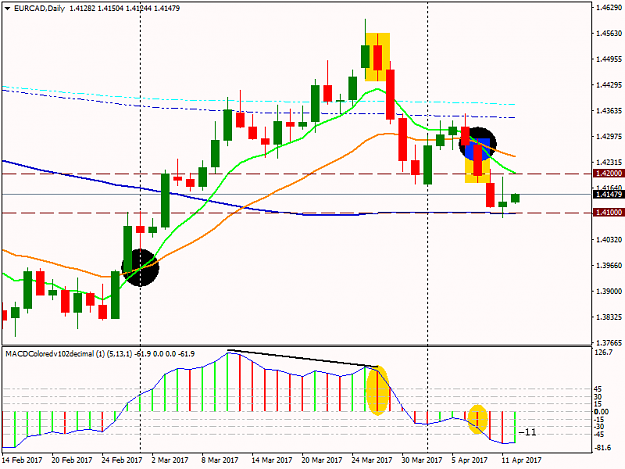The image size is (625, 469).
Task: Select the 1.44295 price scale label
Action: pyautogui.click(x=609, y=85)
